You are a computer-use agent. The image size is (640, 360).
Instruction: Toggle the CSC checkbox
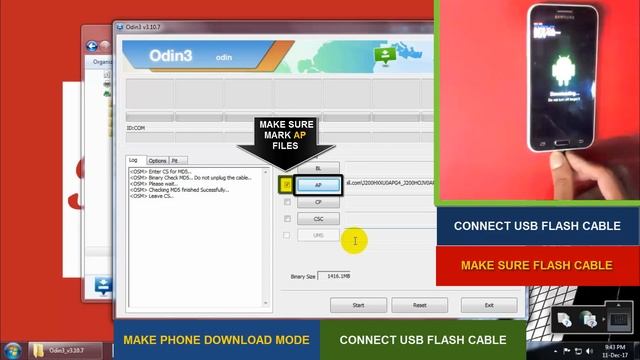click(287, 219)
